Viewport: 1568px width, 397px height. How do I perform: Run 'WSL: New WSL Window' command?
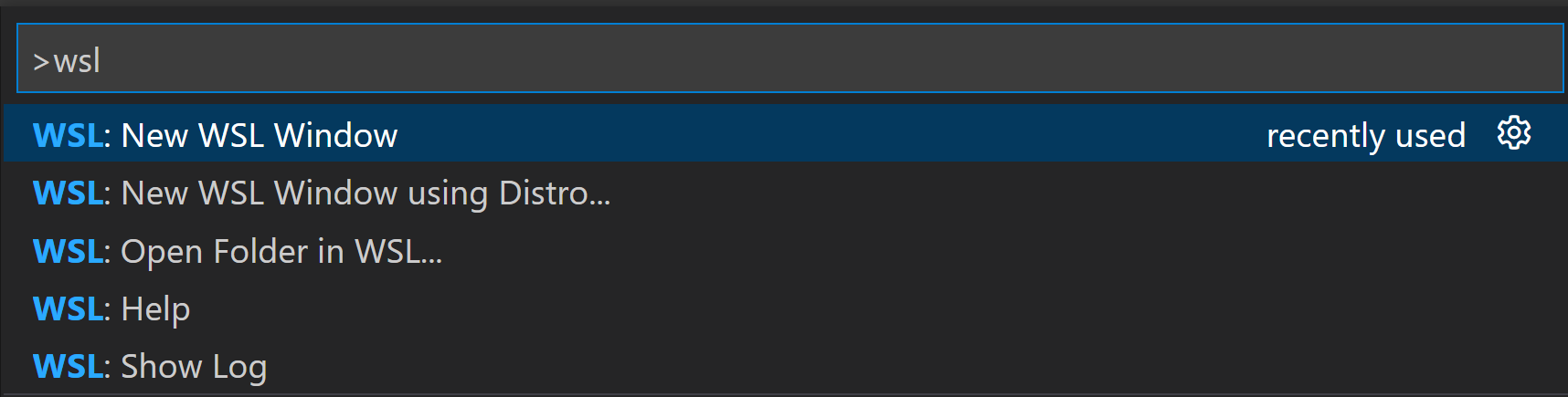point(260,135)
